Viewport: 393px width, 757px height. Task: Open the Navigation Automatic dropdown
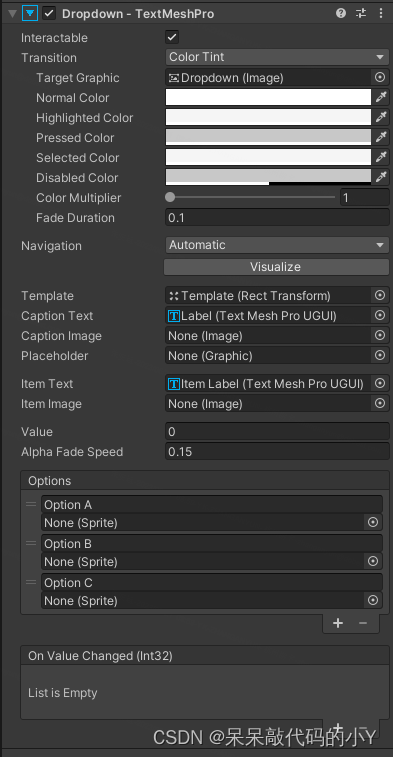[277, 245]
